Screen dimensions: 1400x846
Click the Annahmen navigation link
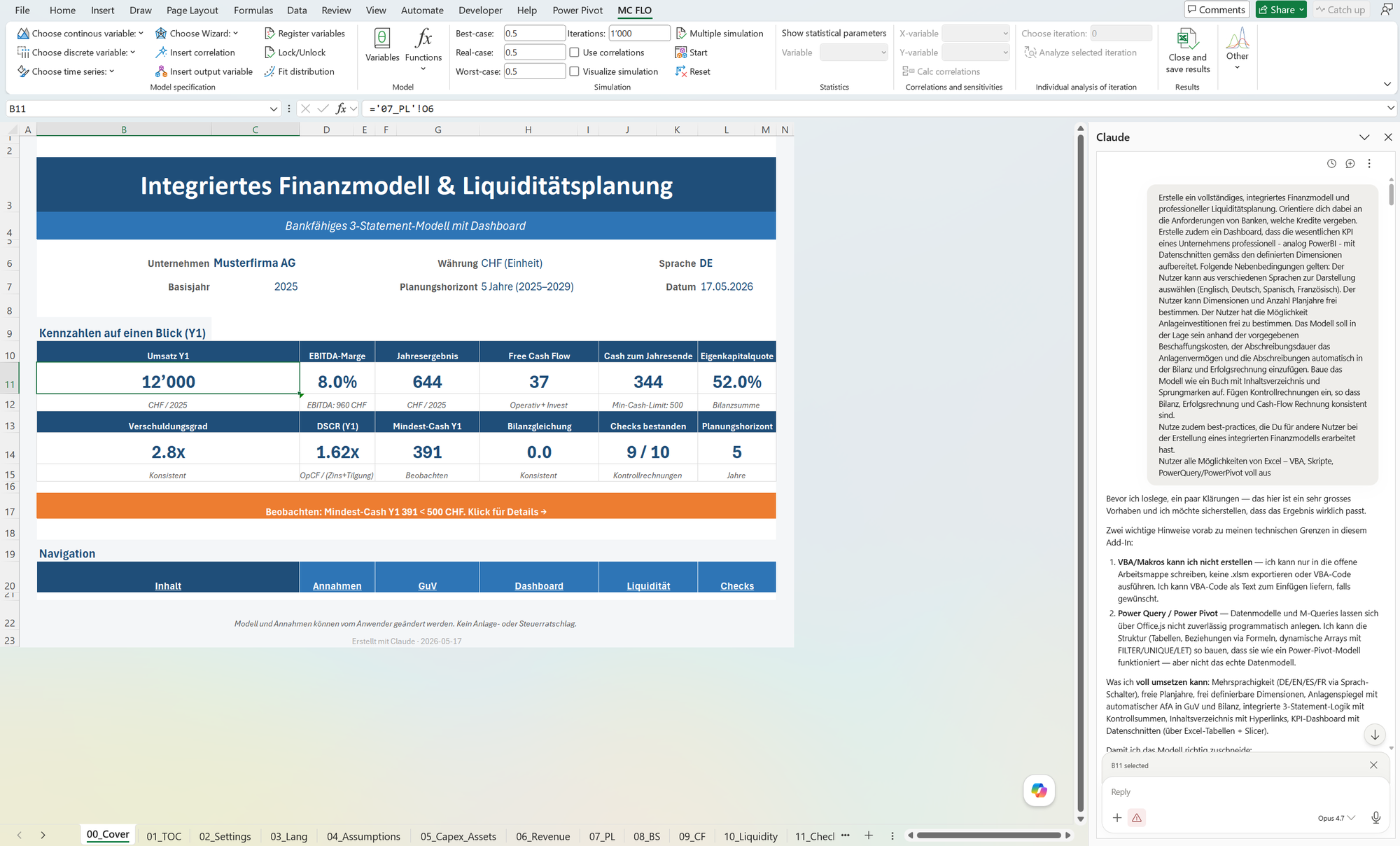[x=337, y=585]
